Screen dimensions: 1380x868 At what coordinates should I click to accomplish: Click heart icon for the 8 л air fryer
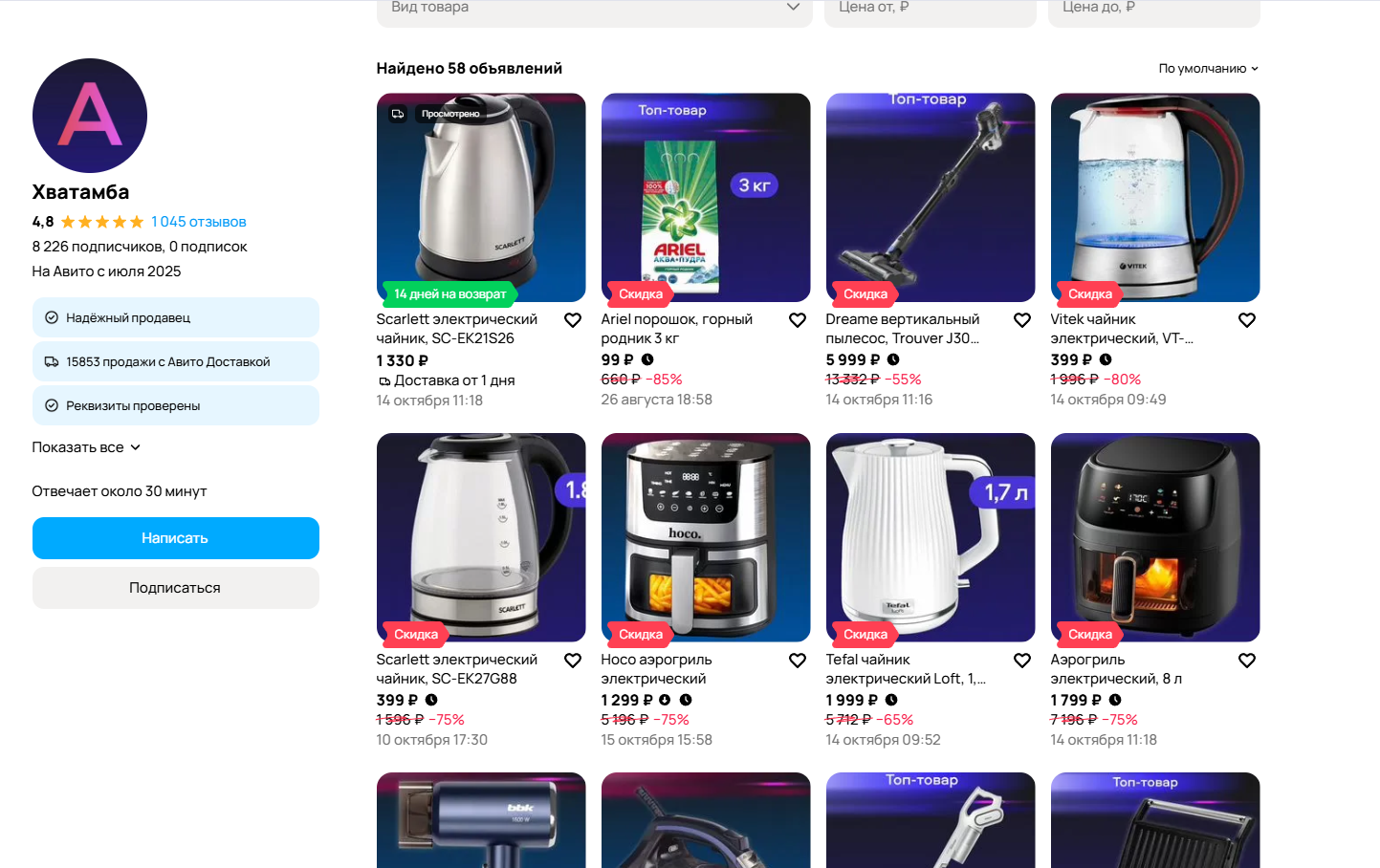[x=1247, y=661]
